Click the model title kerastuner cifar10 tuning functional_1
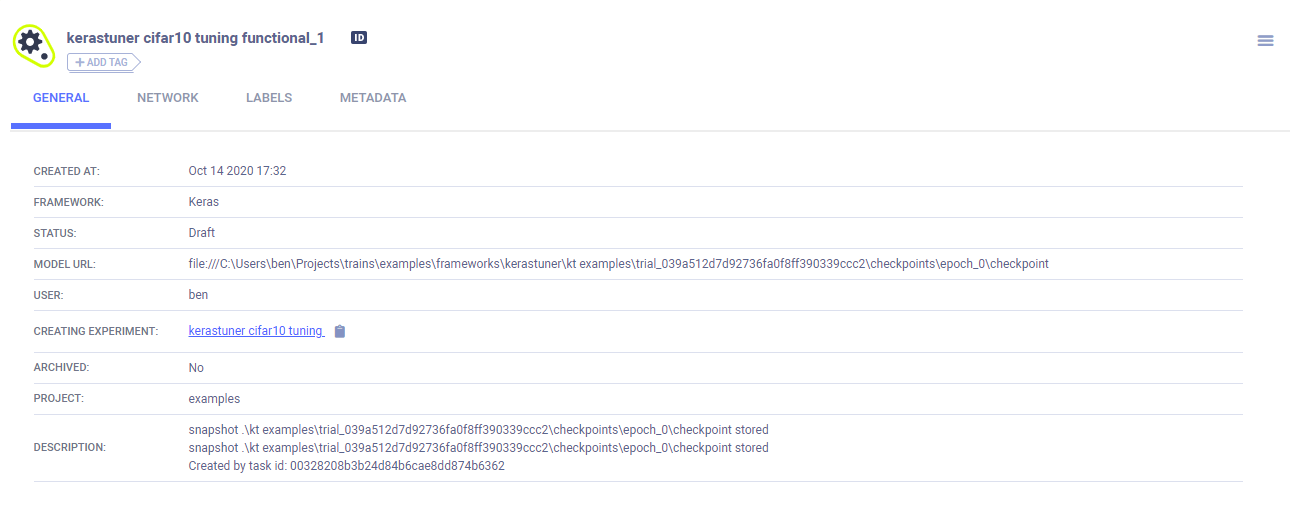The width and height of the screenshot is (1290, 518). [195, 38]
